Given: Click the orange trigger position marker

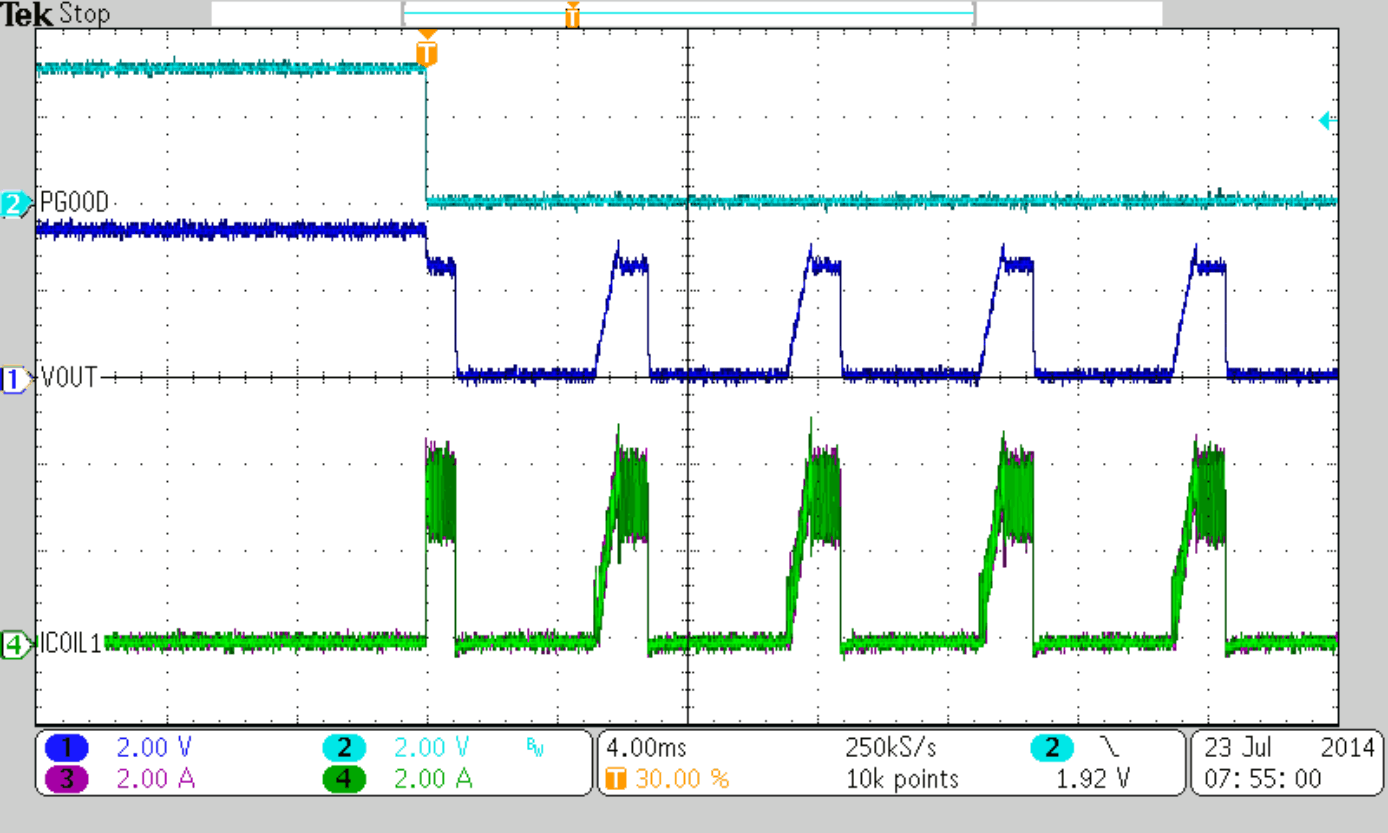Looking at the screenshot, I should (x=426, y=52).
